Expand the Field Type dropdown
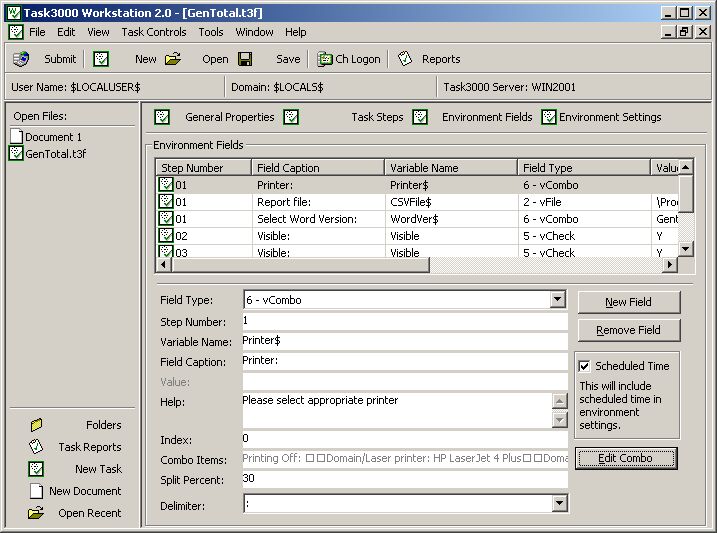 tap(557, 300)
